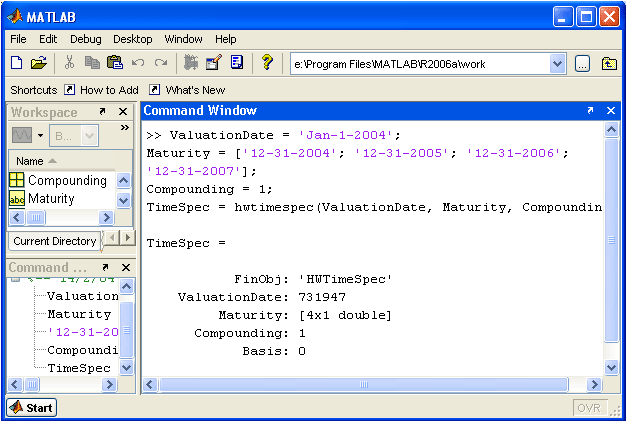The height and width of the screenshot is (422, 627).
Task: Open the How to Add shortcut link
Action: tap(109, 90)
